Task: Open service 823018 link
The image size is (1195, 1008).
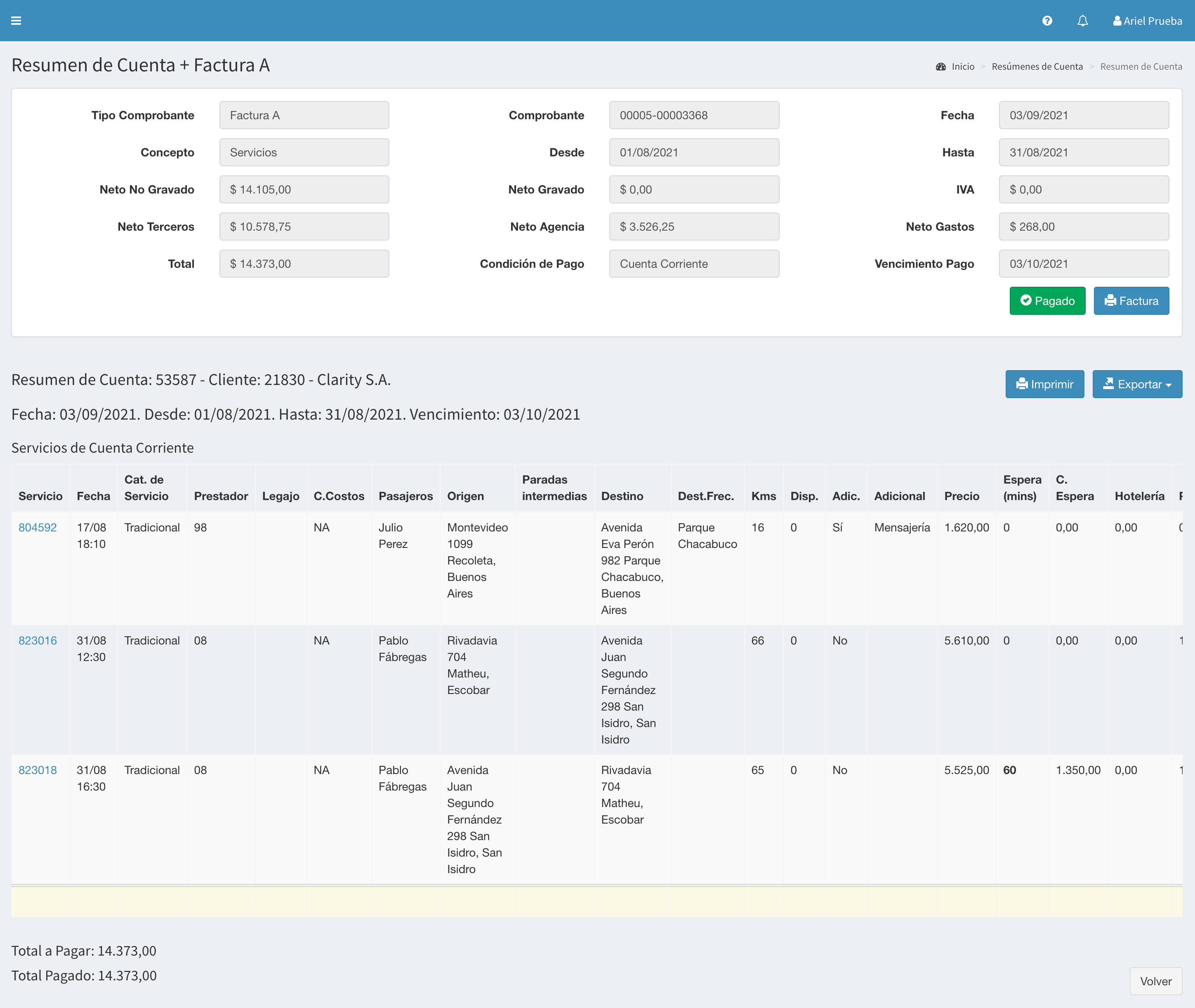Action: 37,770
